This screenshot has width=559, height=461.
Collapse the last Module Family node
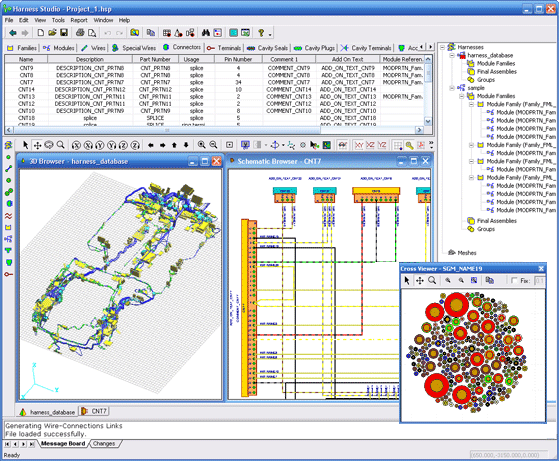pyautogui.click(x=471, y=178)
